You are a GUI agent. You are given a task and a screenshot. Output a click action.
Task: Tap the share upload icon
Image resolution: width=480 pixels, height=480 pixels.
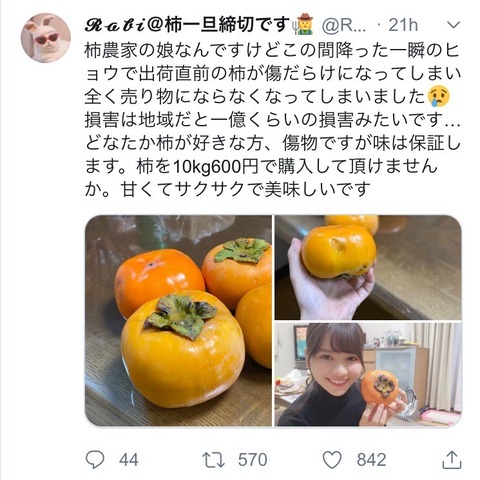click(452, 460)
